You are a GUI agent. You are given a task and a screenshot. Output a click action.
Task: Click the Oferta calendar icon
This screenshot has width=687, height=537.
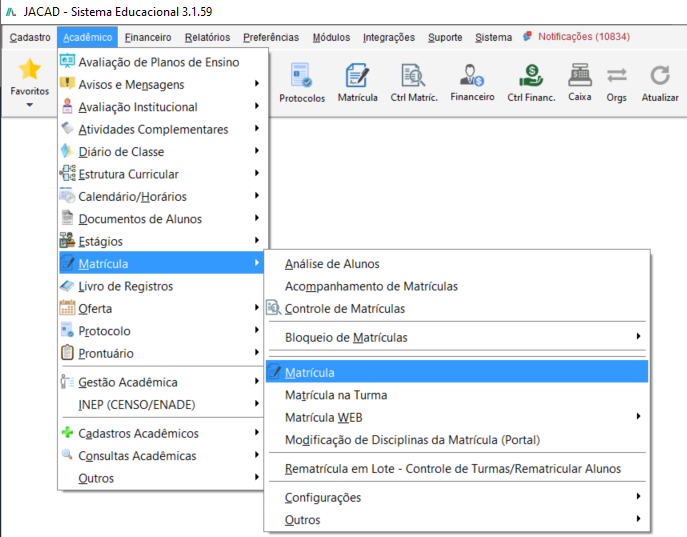coord(67,307)
